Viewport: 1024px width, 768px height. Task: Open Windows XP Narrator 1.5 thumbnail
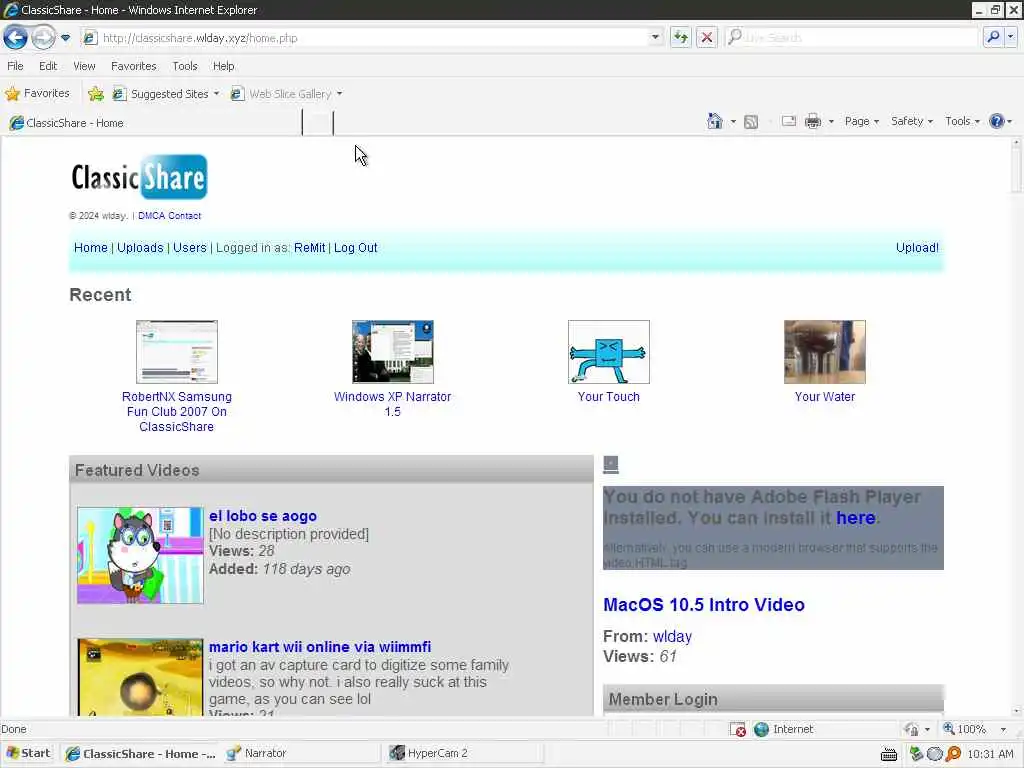pyautogui.click(x=392, y=351)
